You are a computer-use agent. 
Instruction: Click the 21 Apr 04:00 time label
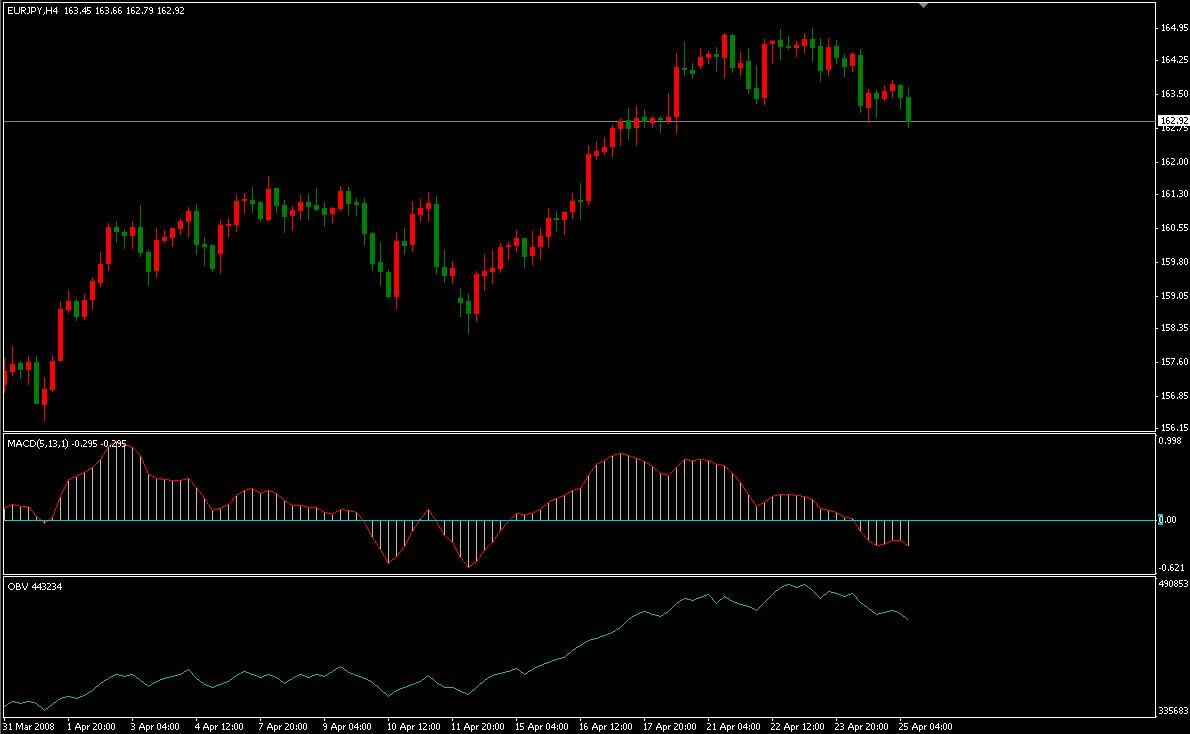click(733, 726)
